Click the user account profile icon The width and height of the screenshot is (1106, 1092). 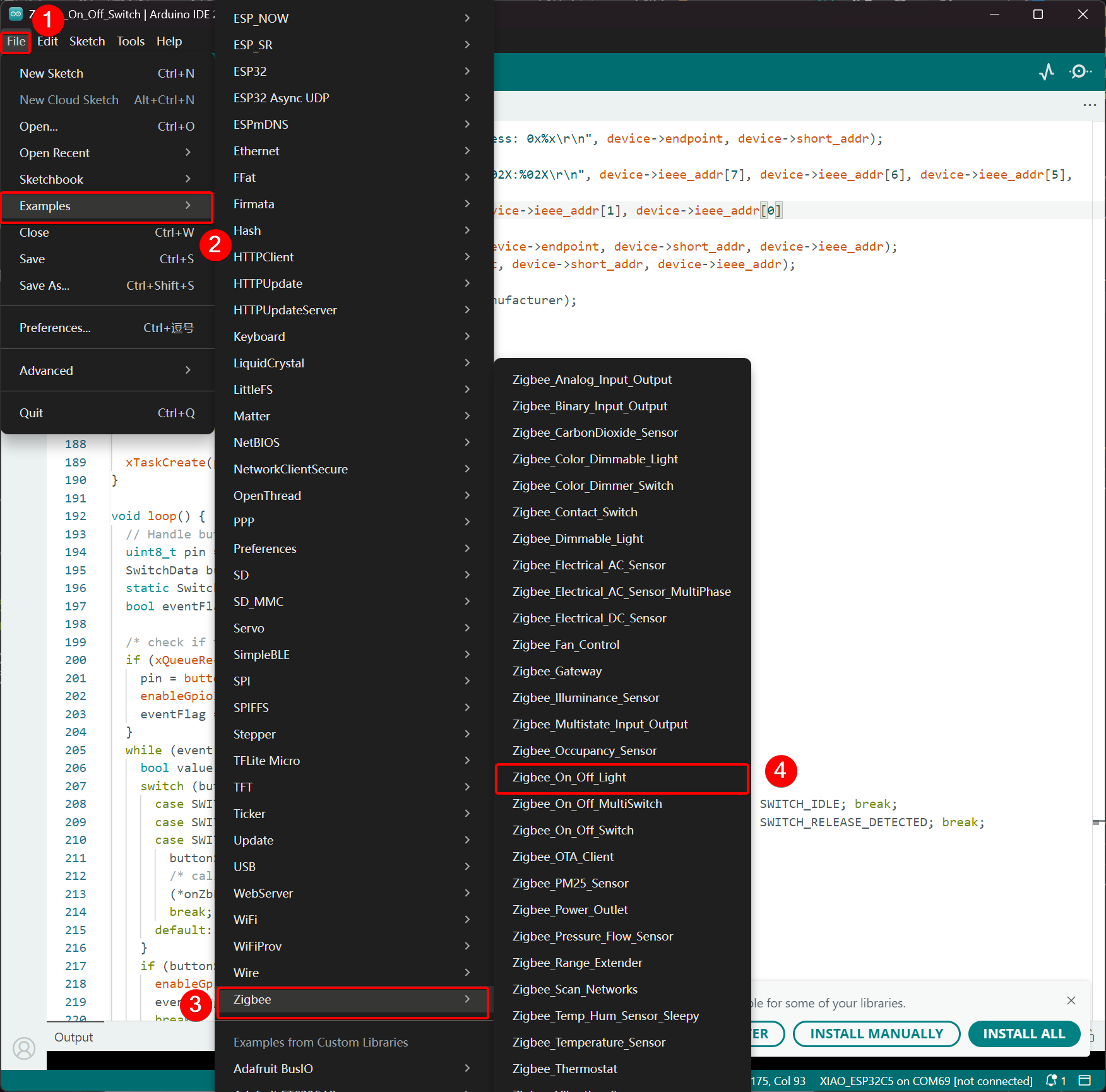[x=24, y=1048]
